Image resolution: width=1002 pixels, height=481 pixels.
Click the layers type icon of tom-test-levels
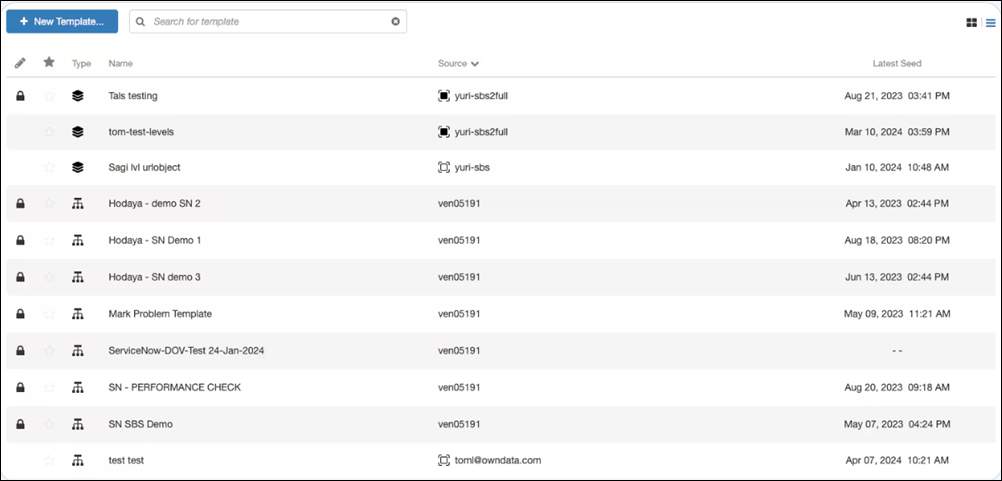78,132
